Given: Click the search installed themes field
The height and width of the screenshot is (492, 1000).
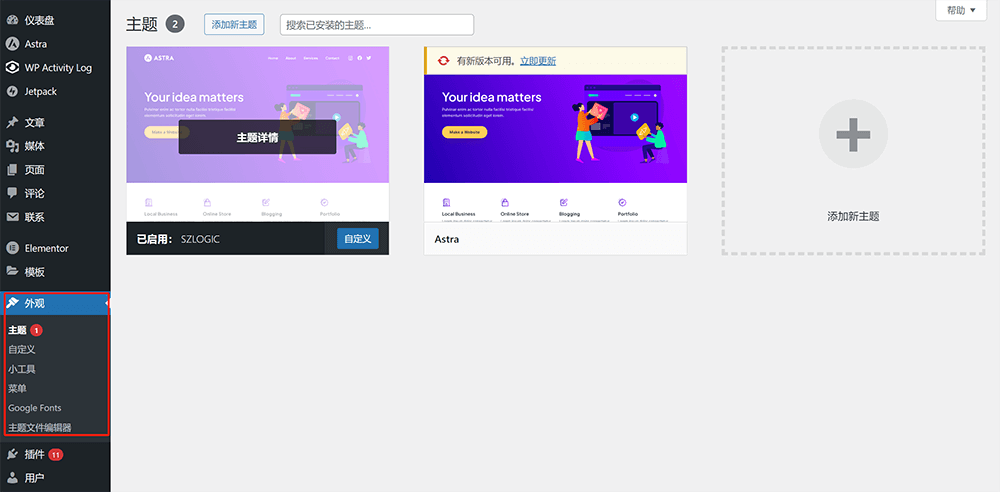Looking at the screenshot, I should (x=377, y=25).
